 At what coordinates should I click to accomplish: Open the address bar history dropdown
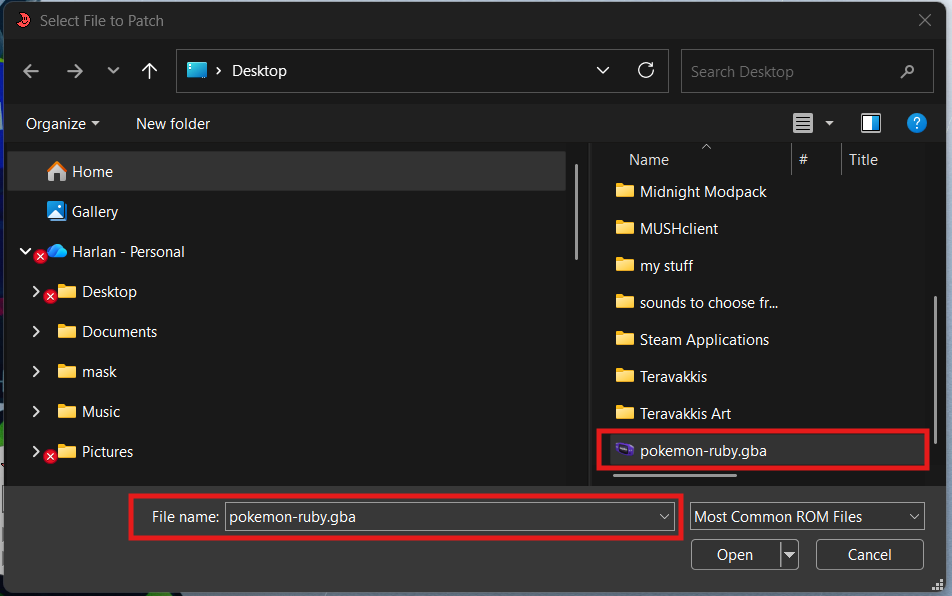click(602, 70)
